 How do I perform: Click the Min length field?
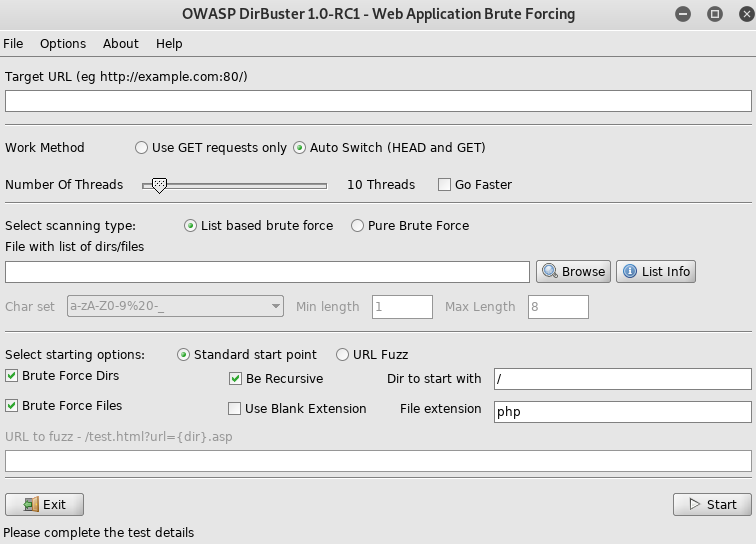tap(402, 307)
